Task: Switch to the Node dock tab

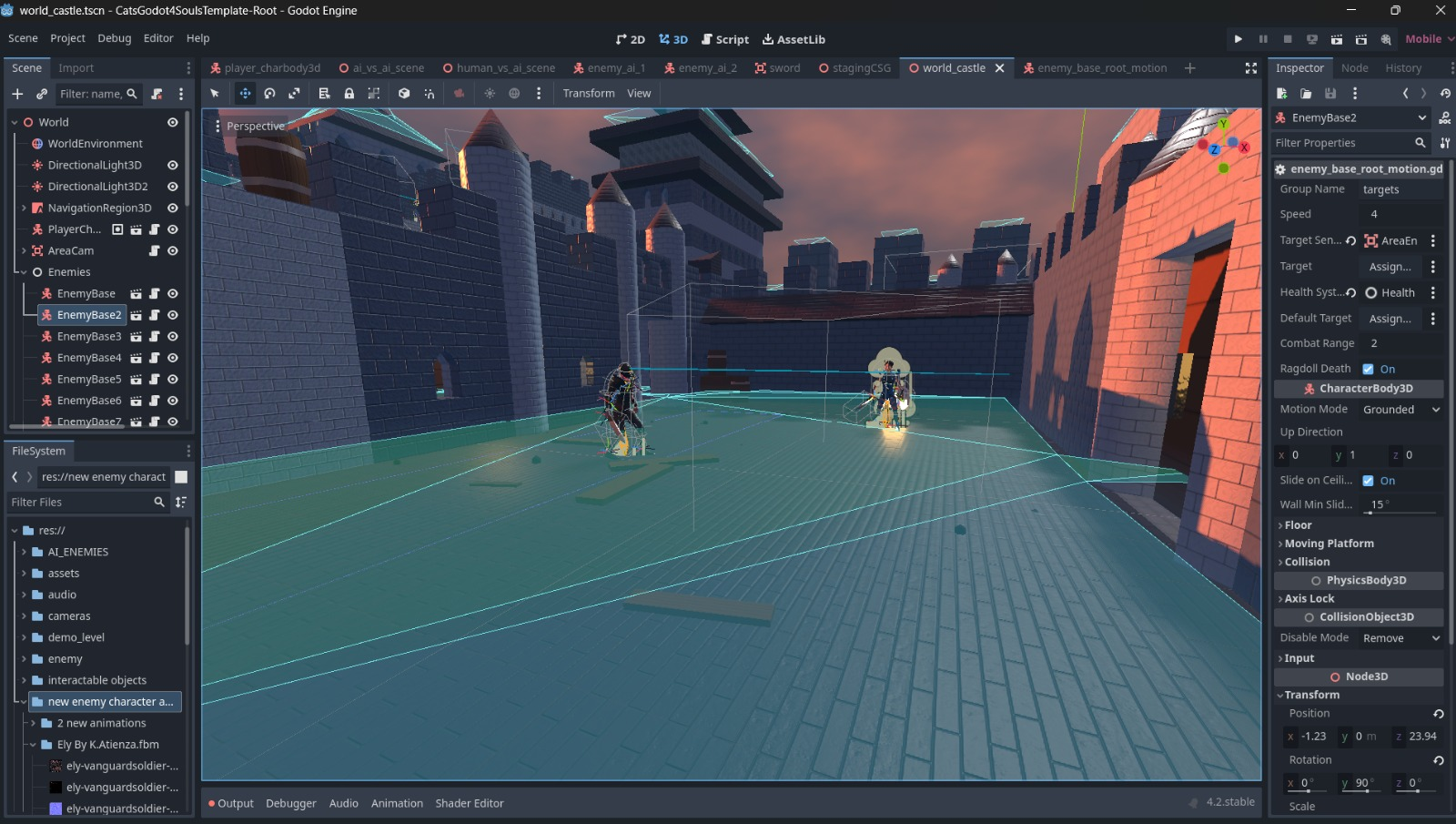Action: [x=1354, y=68]
